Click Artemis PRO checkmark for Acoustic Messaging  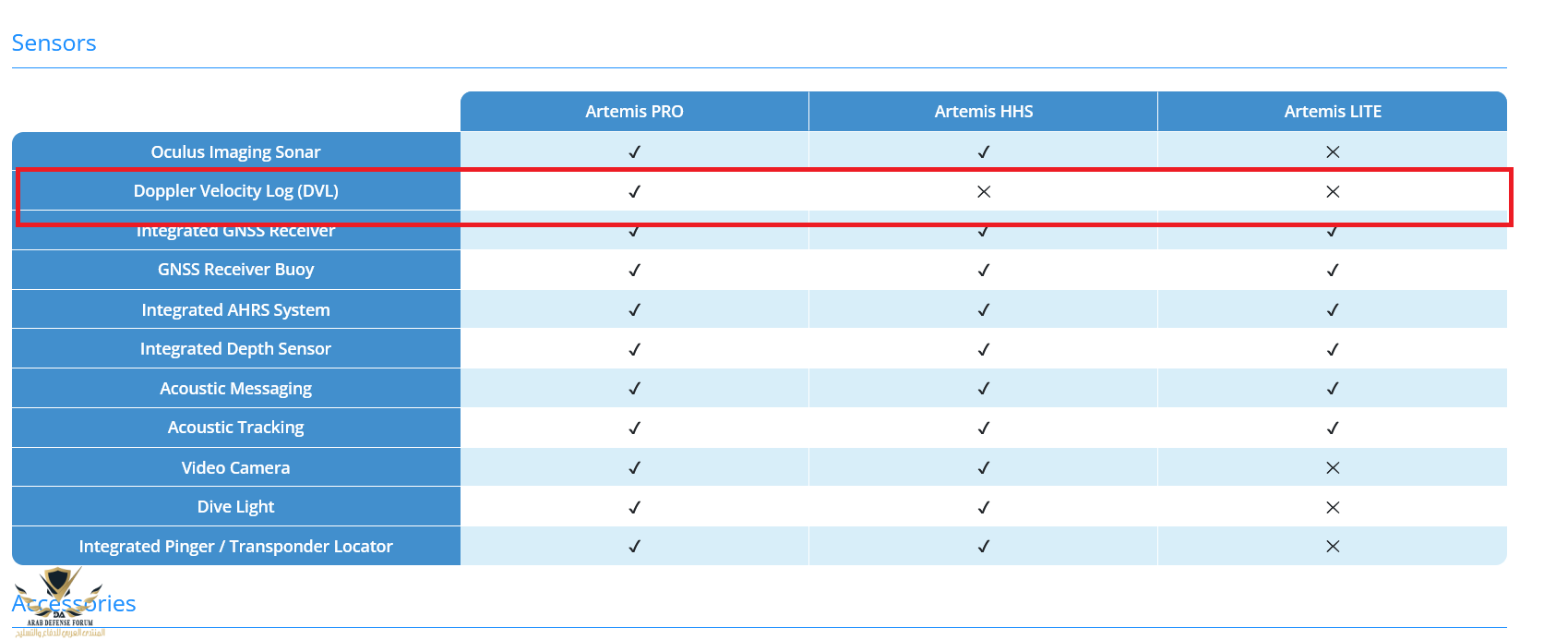coord(634,389)
